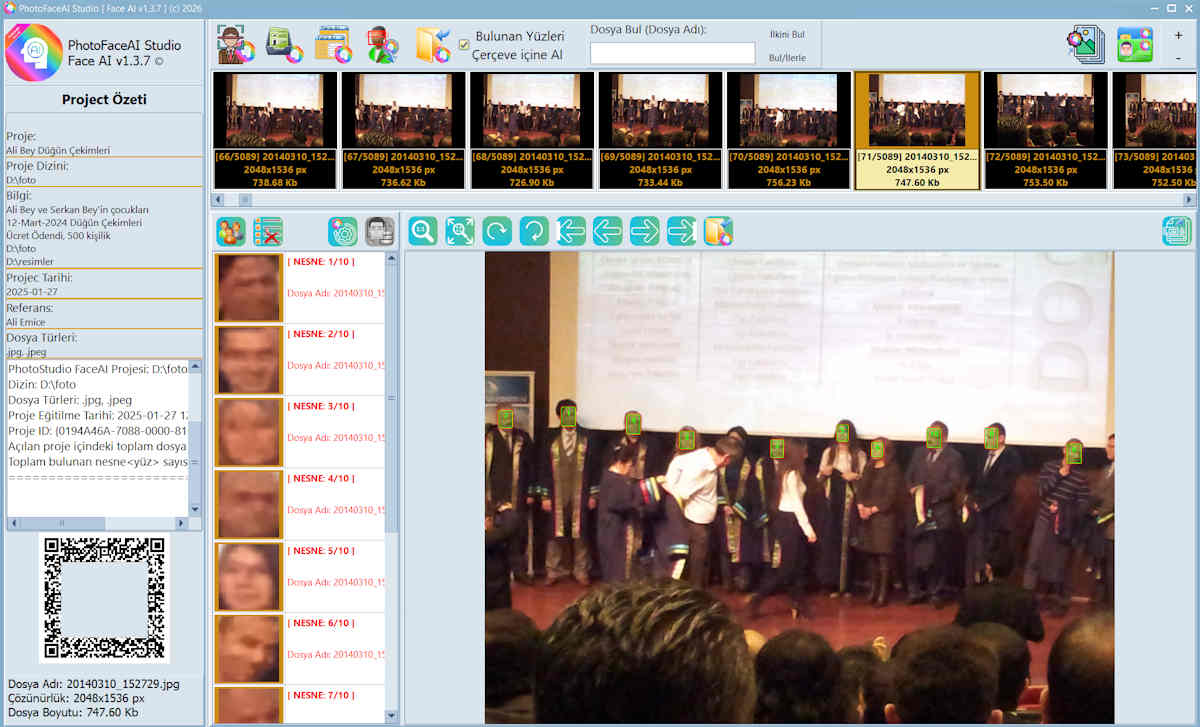Select thumbnail 68/5089
Viewport: 1200px width, 727px height.
(x=532, y=130)
